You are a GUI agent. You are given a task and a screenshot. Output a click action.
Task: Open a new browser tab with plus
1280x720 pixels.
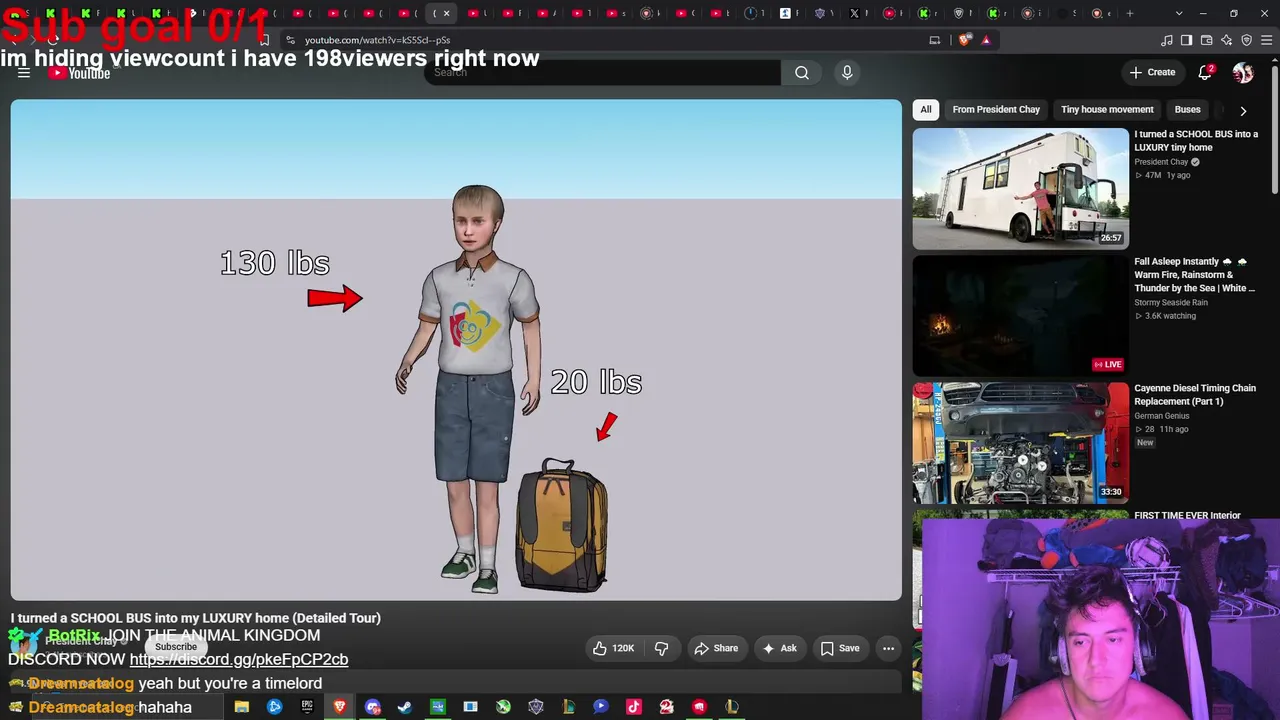coord(1130,13)
